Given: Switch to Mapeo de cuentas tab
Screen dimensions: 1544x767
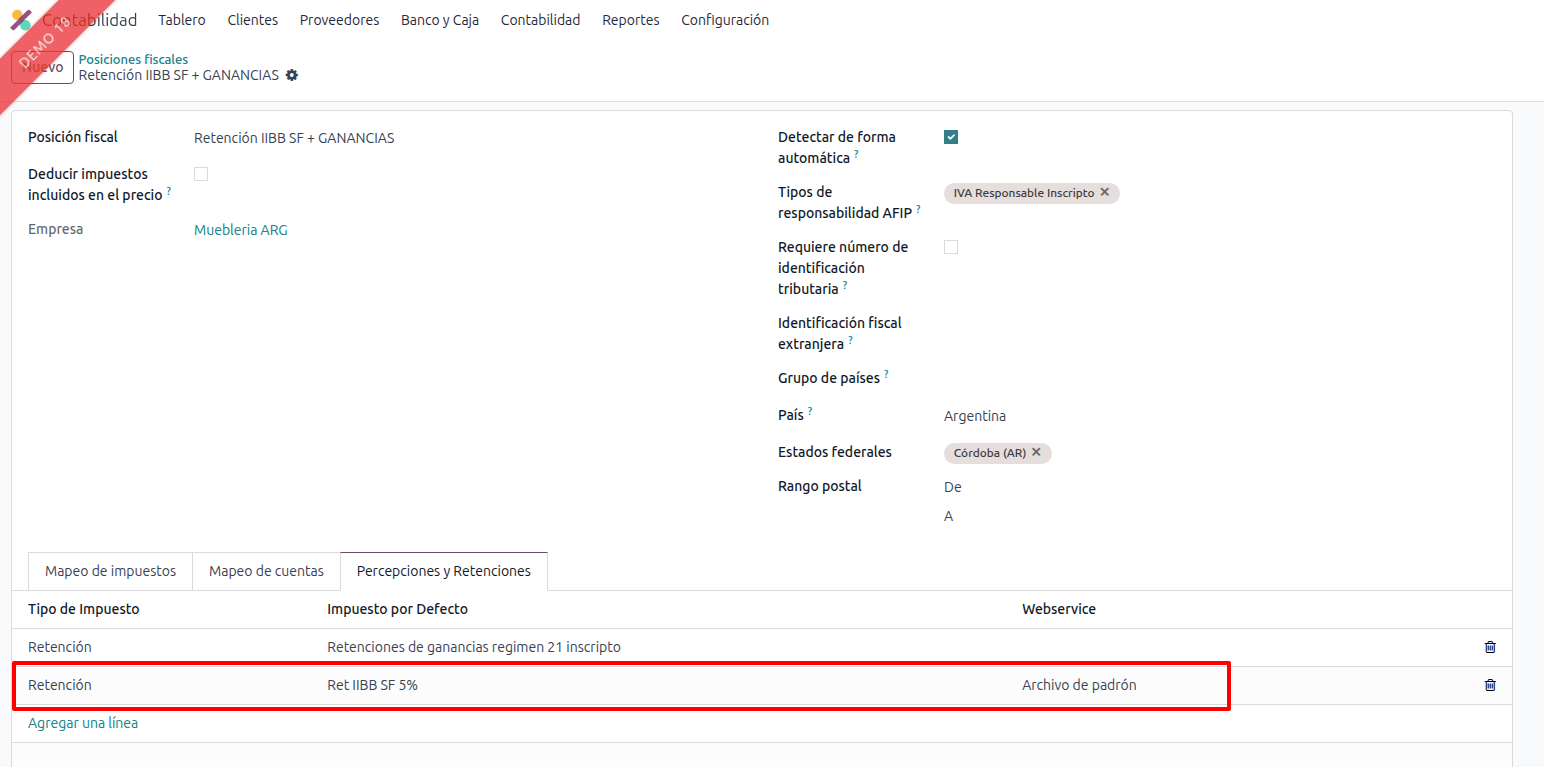Looking at the screenshot, I should [266, 571].
